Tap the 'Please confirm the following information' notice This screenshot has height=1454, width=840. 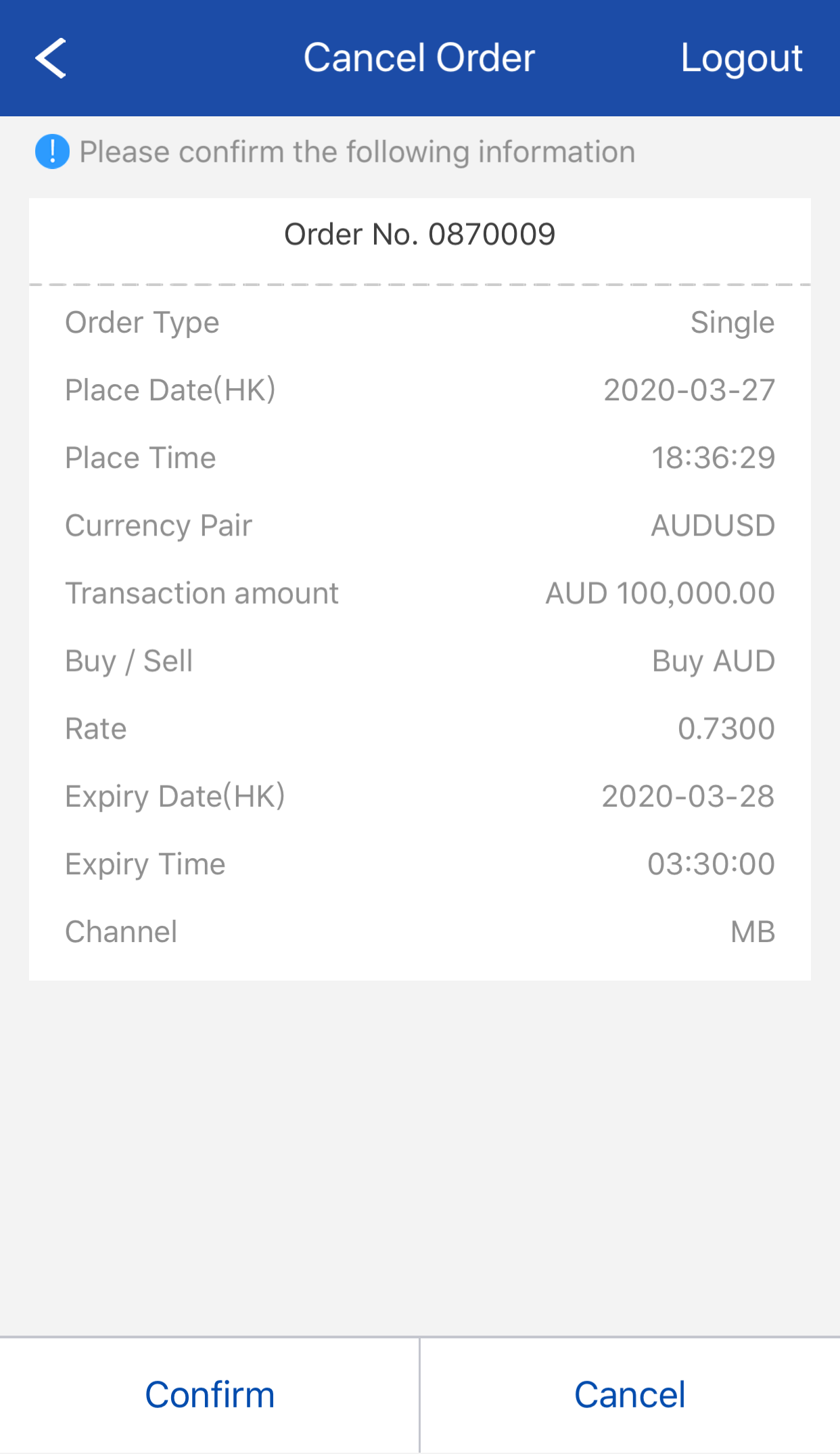(x=357, y=151)
